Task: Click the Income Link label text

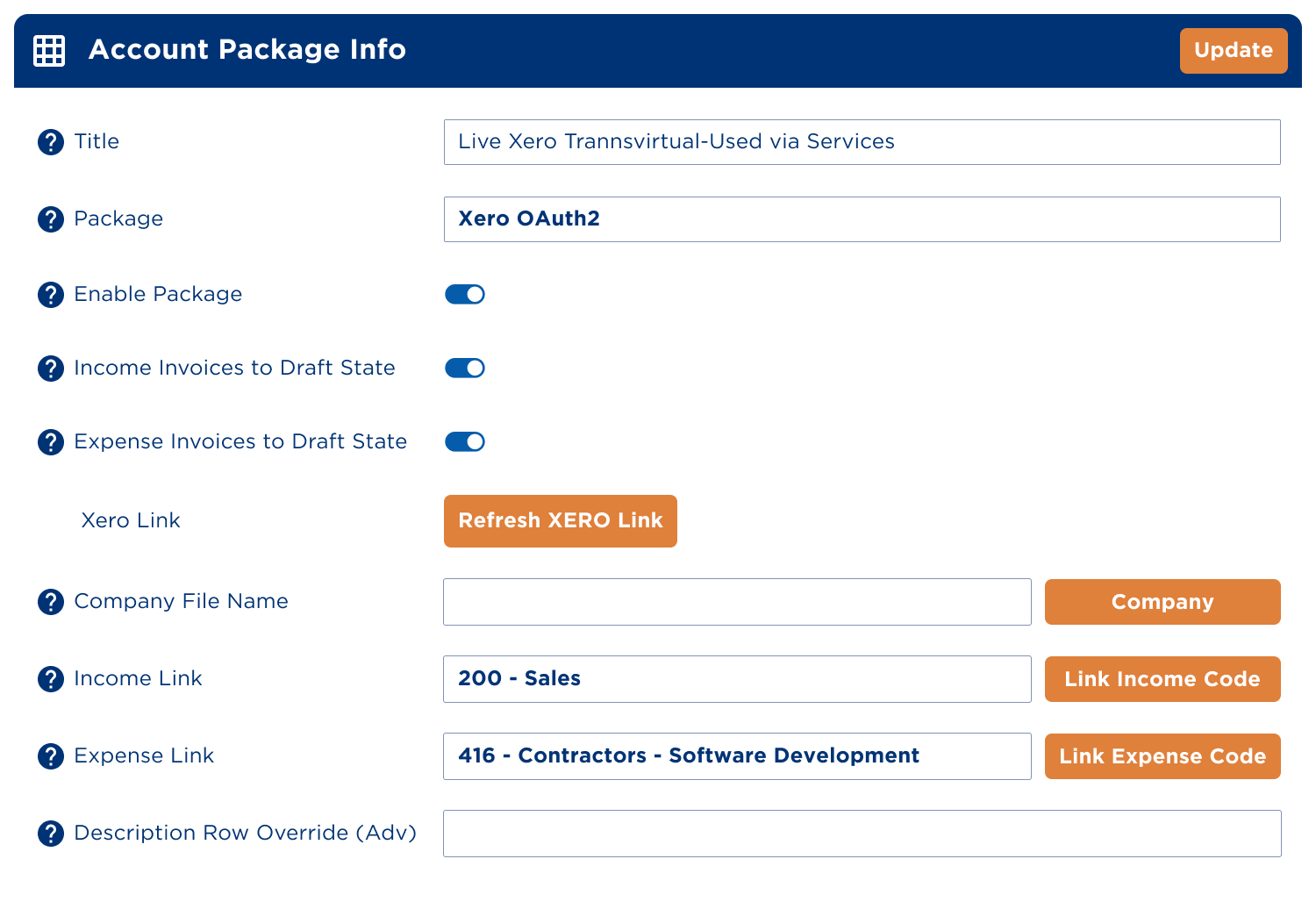Action: click(x=139, y=678)
